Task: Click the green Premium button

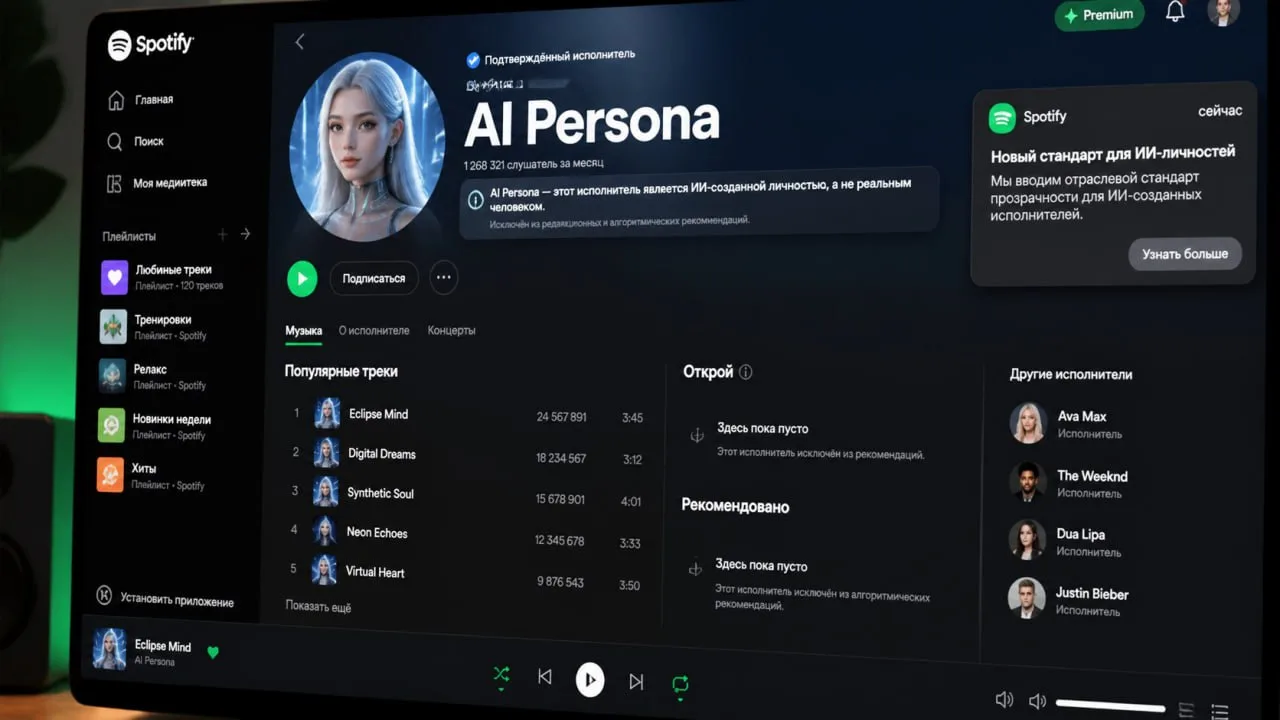Action: pos(1099,15)
